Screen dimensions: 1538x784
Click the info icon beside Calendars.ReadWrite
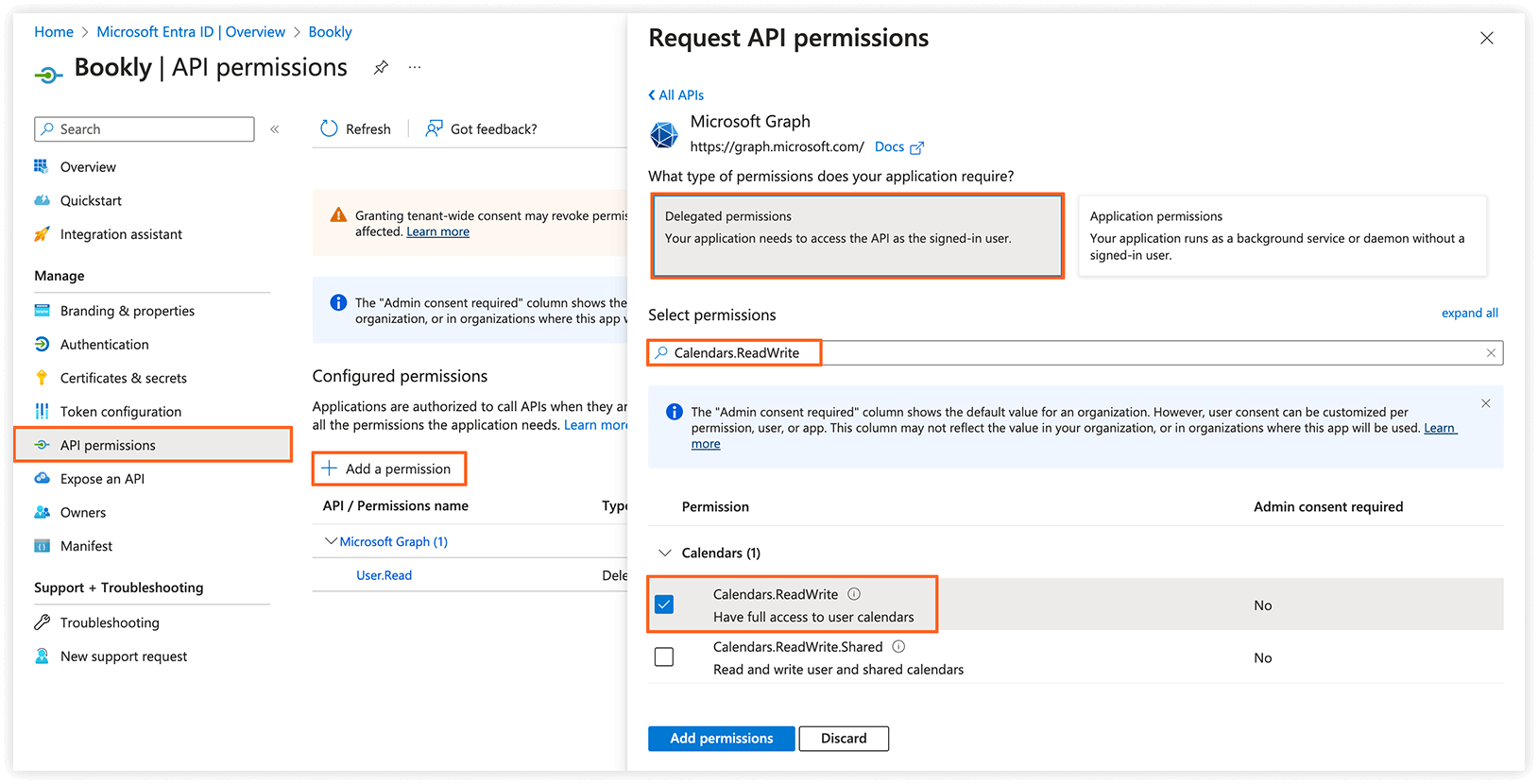[x=854, y=594]
